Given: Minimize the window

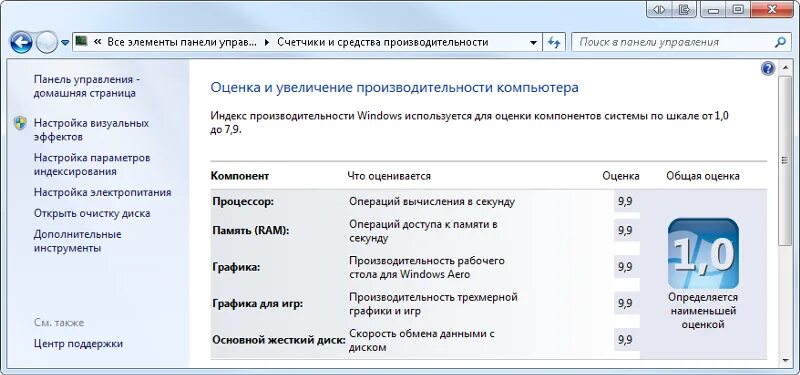Looking at the screenshot, I should coord(713,9).
